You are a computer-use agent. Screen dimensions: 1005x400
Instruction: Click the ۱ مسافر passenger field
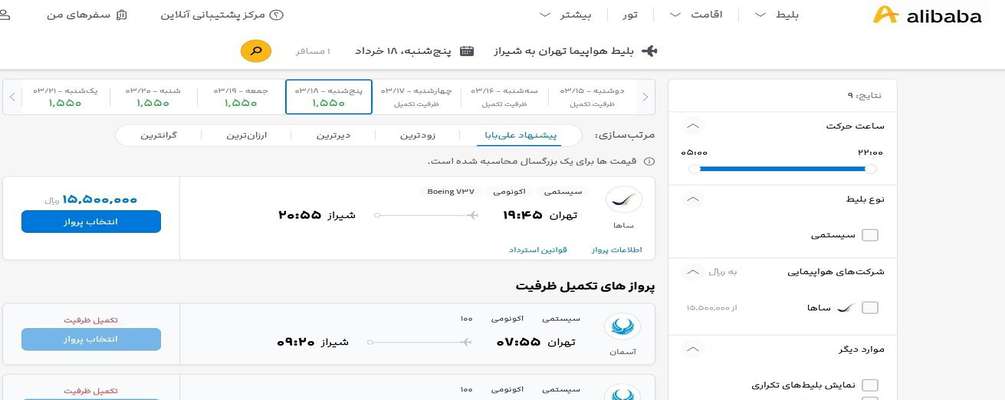tap(313, 51)
